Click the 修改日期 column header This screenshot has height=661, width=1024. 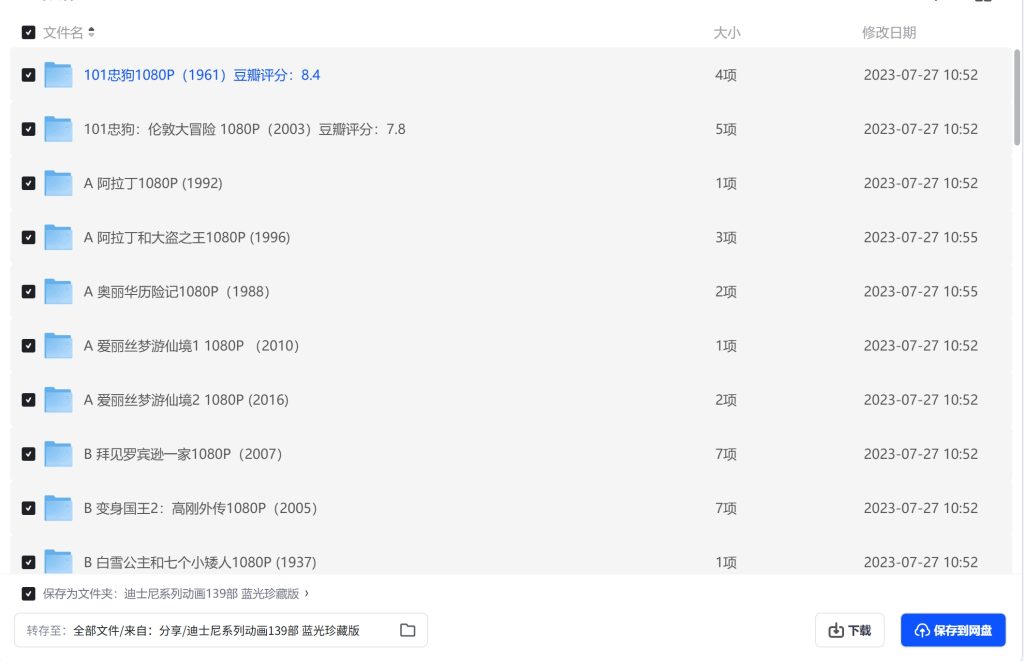(x=889, y=33)
